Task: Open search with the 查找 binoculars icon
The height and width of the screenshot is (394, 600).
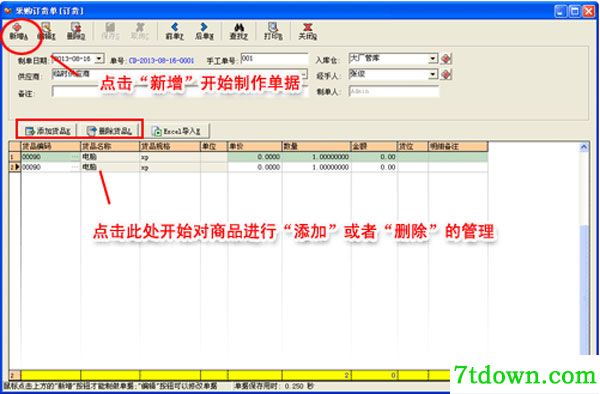Action: pyautogui.click(x=239, y=32)
